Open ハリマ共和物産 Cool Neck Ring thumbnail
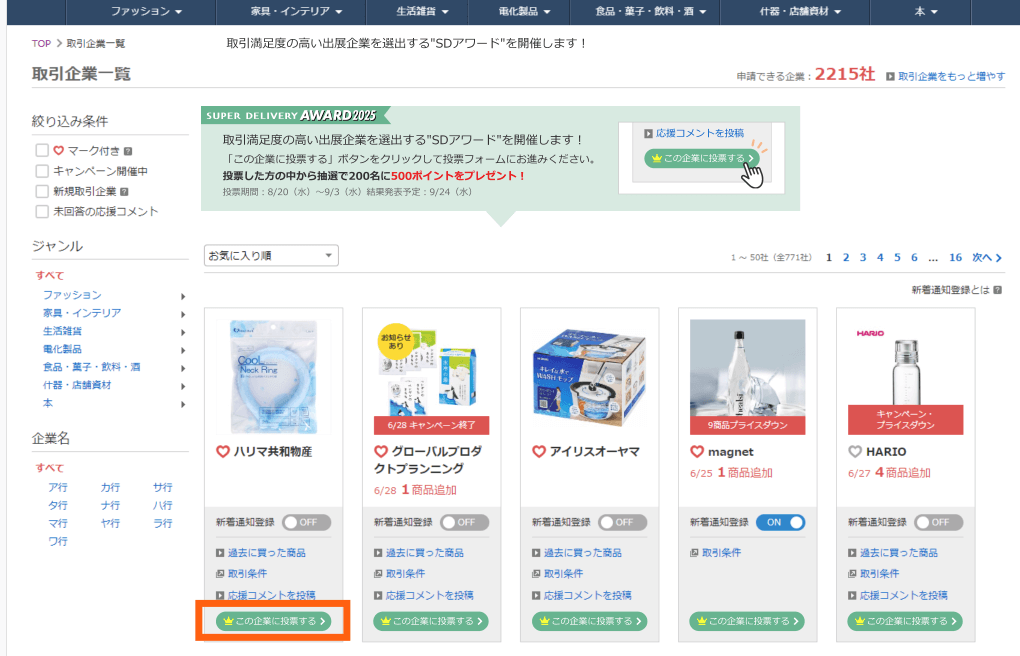Image resolution: width=1020 pixels, height=656 pixels. click(x=273, y=377)
